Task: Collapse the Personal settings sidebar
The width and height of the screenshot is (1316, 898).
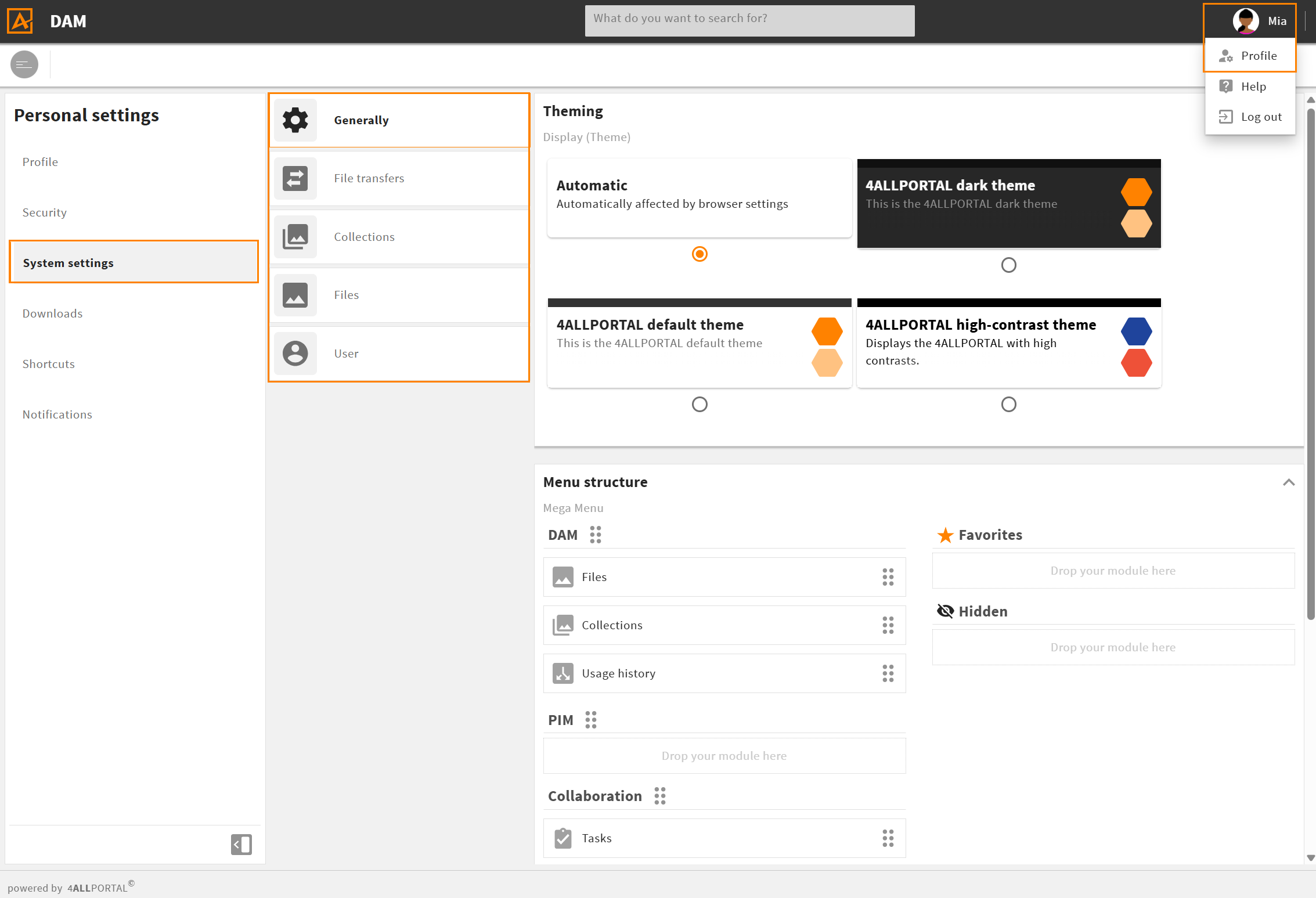Action: [241, 845]
